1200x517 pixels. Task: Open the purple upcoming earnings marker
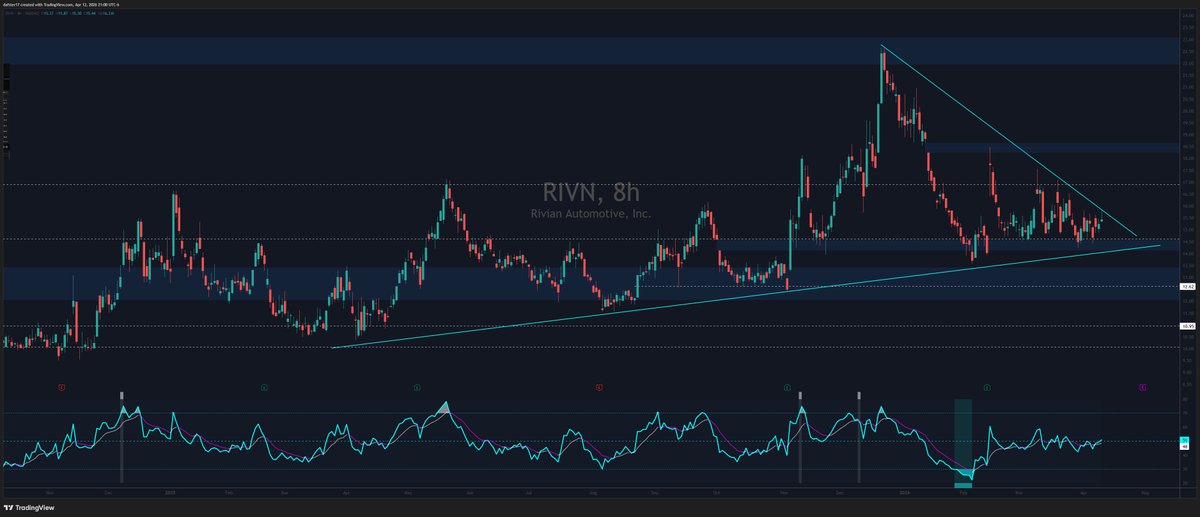[x=1142, y=385]
